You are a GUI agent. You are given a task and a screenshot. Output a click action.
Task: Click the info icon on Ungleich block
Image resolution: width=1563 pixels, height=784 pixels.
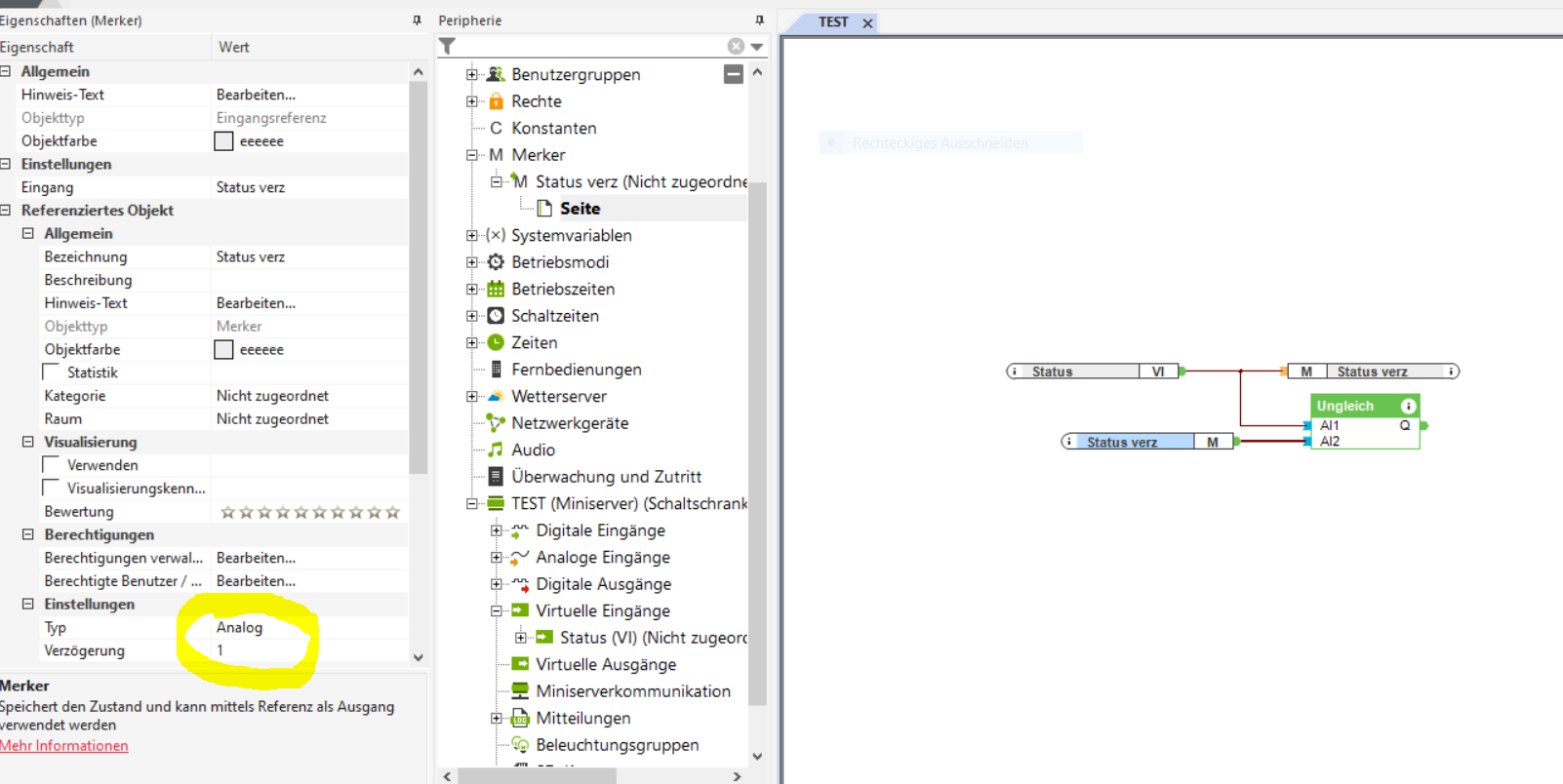(x=1408, y=406)
